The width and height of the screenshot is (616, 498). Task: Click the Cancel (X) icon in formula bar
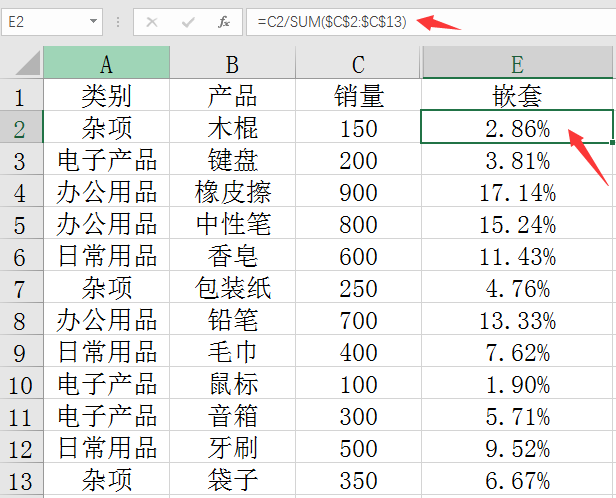tap(152, 21)
